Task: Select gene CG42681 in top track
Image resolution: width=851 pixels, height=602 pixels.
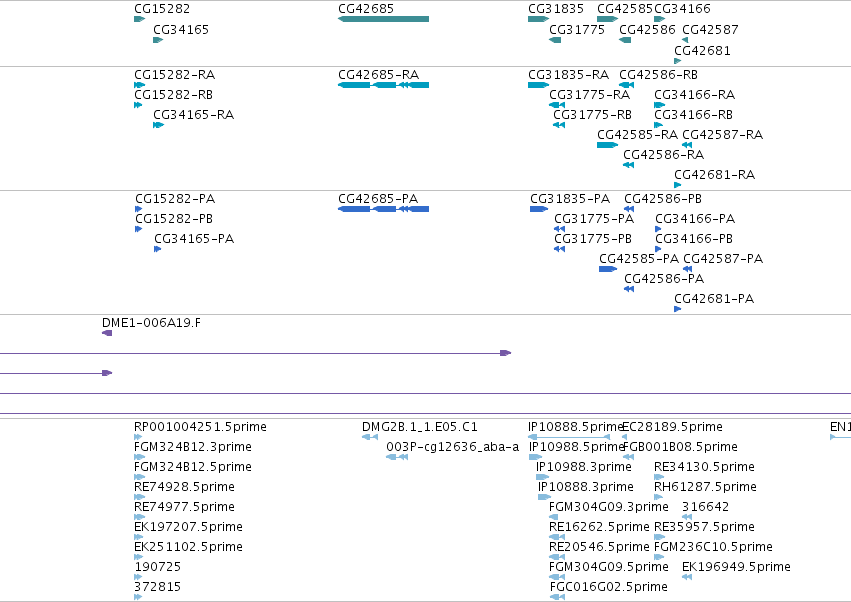Action: tap(677, 61)
